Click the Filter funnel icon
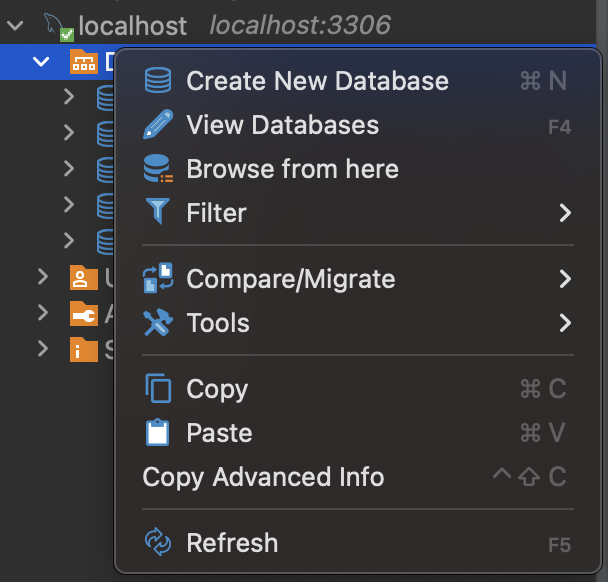 pyautogui.click(x=158, y=213)
